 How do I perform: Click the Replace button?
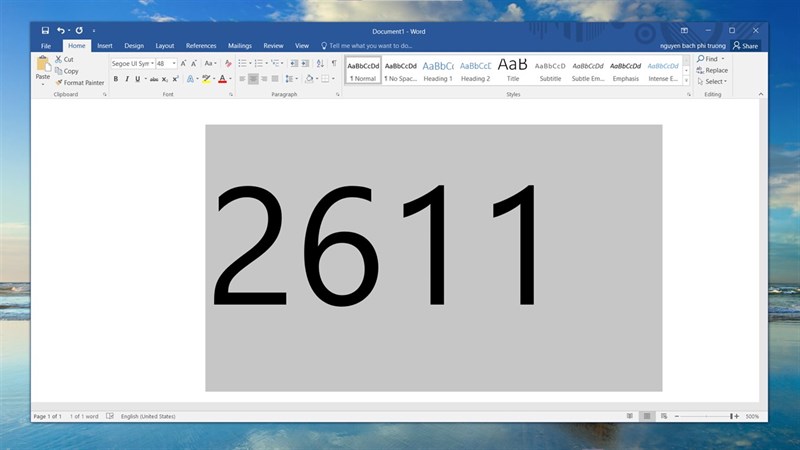coord(712,70)
